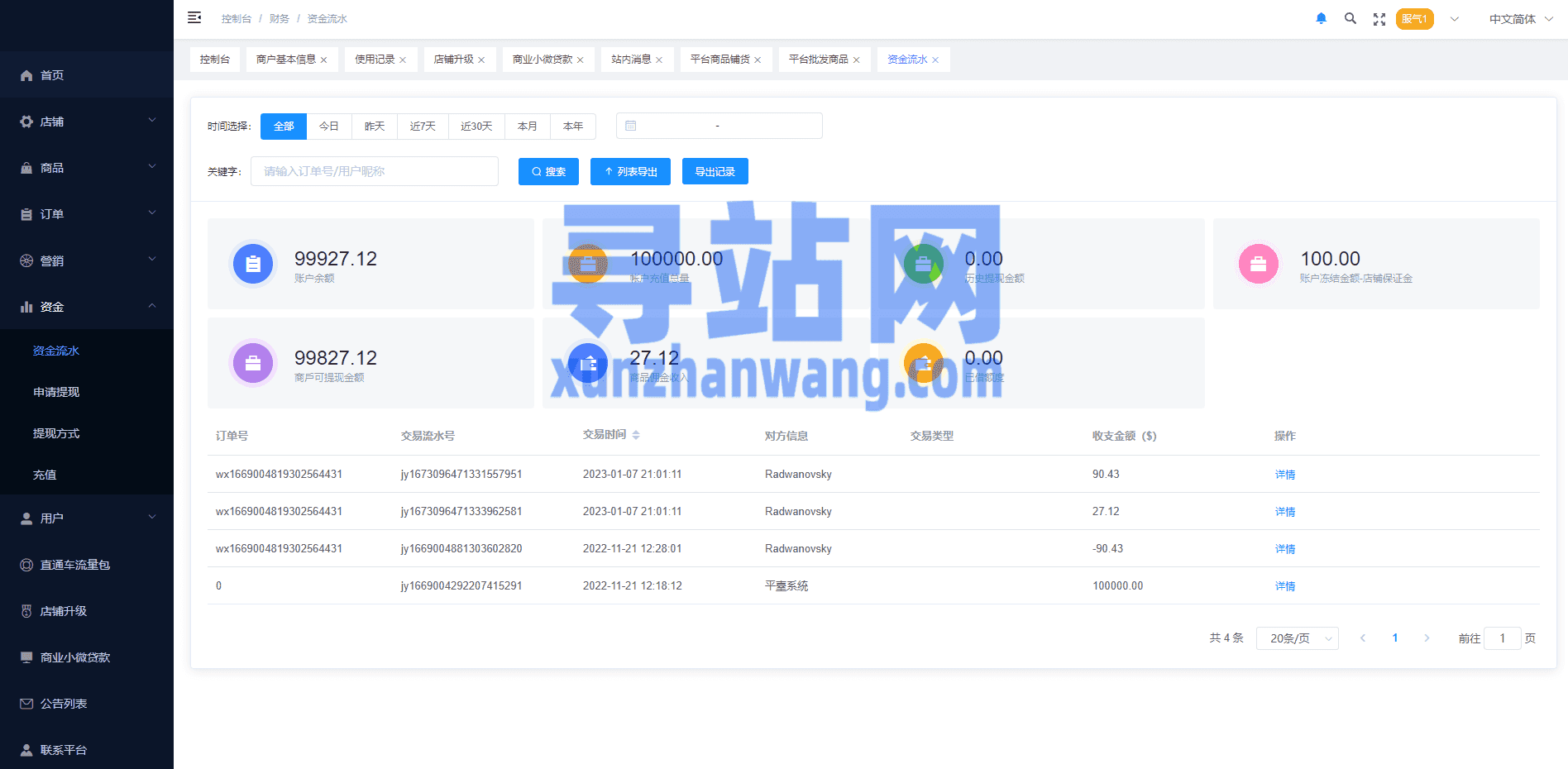This screenshot has height=769, width=1568.
Task: Expand the 店铺 sidebar menu
Action: tap(87, 122)
